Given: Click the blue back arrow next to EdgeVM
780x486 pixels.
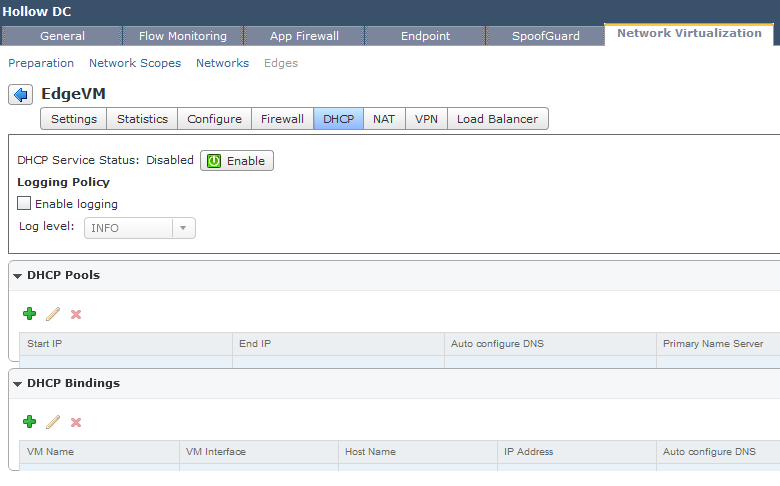Looking at the screenshot, I should coord(21,94).
